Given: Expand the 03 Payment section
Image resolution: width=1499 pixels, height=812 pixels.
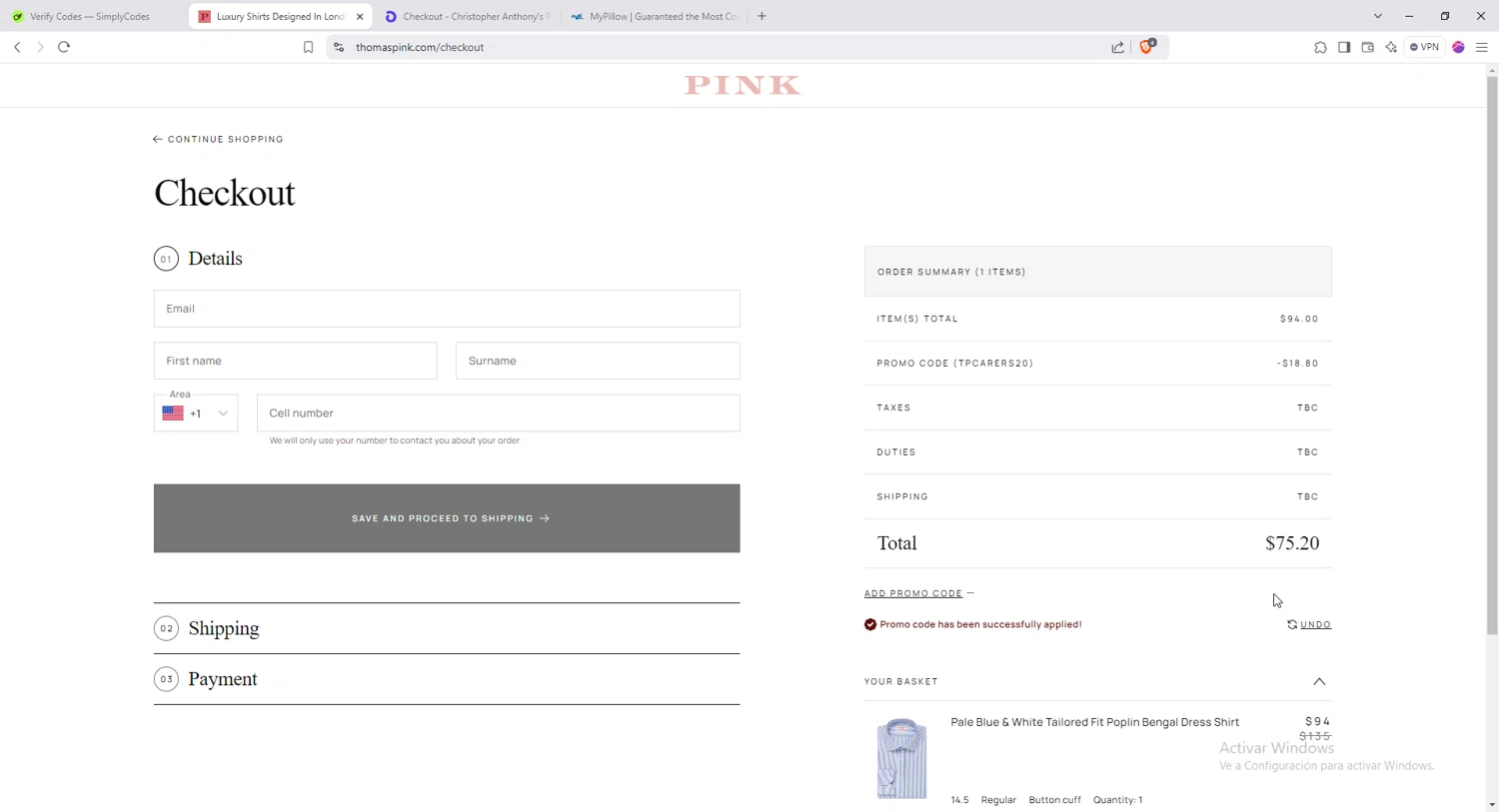Looking at the screenshot, I should click(x=447, y=679).
